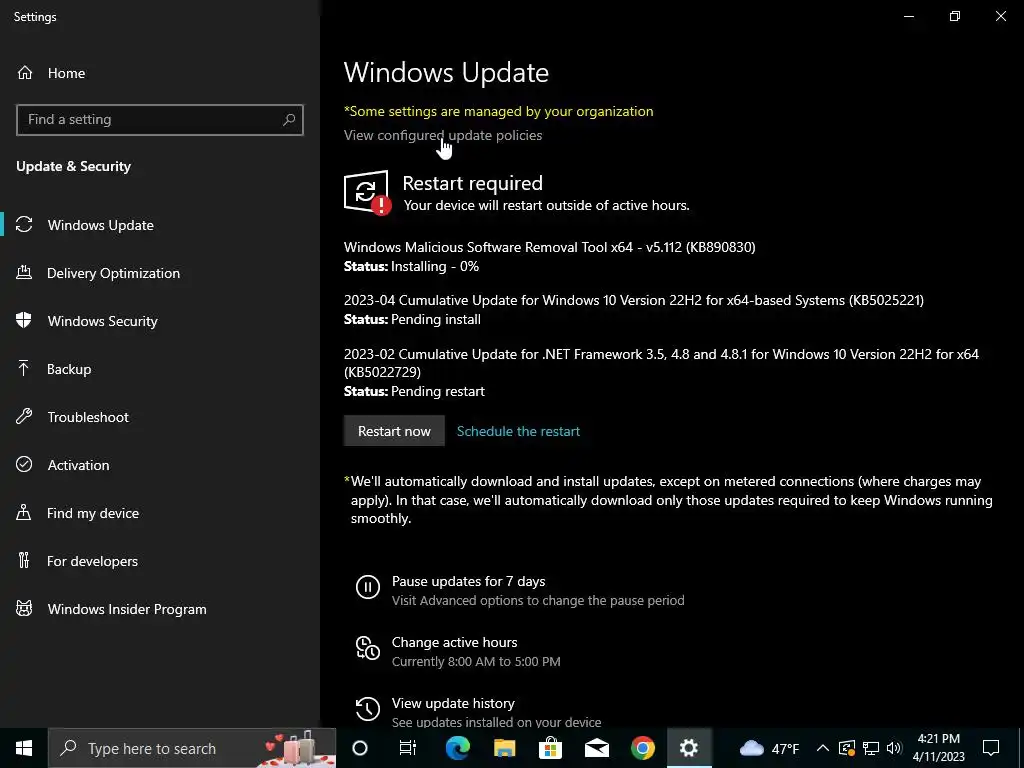Show hidden system tray icons
This screenshot has height=768, width=1024.
(823, 748)
